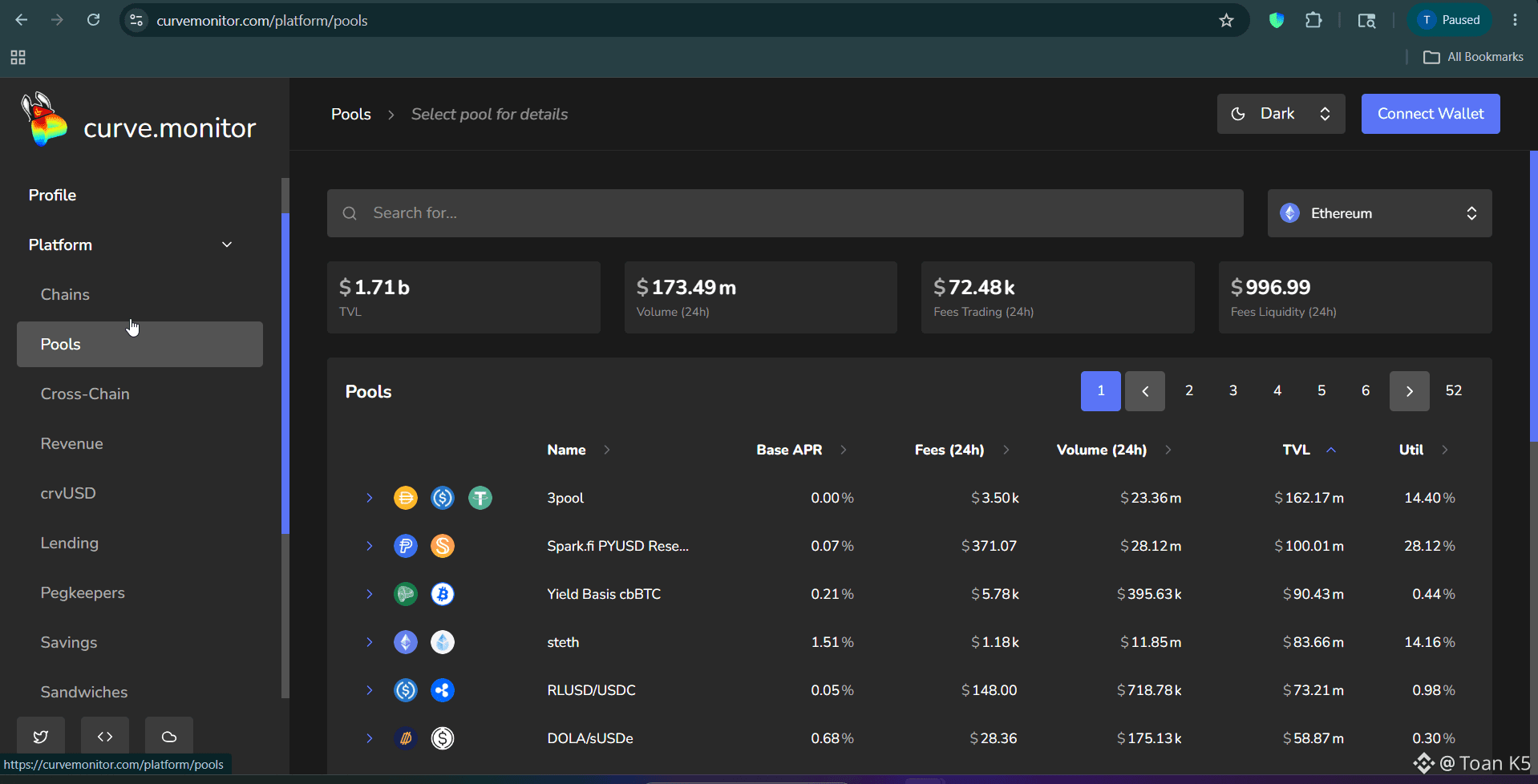Open the Cross-Chain page
This screenshot has width=1538, height=784.
pyautogui.click(x=85, y=394)
